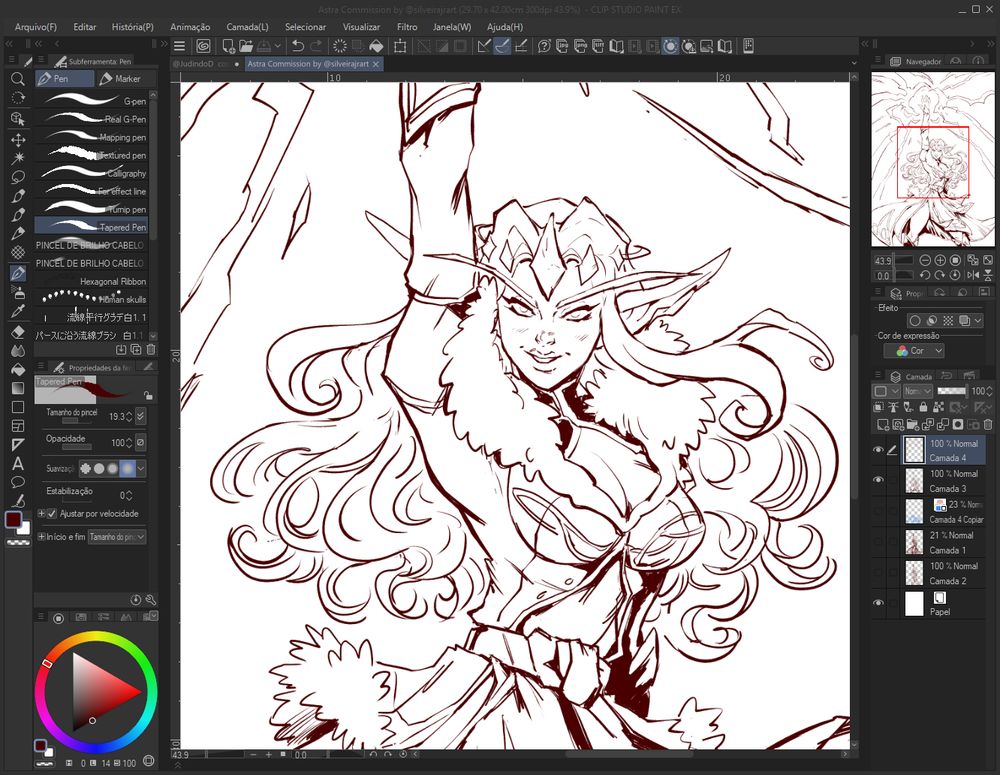Select the Camada 3 layer thumbnail
The height and width of the screenshot is (775, 1000).
coord(915,481)
